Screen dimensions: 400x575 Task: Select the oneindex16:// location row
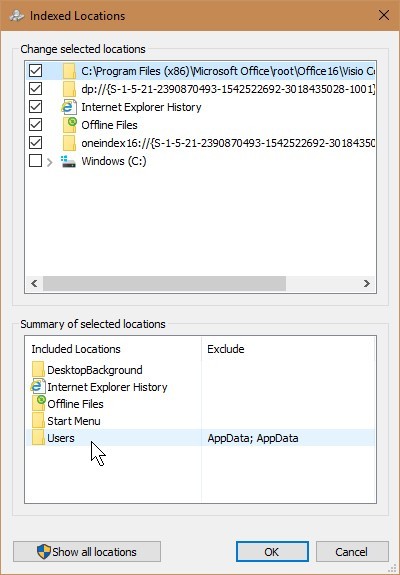pos(201,143)
